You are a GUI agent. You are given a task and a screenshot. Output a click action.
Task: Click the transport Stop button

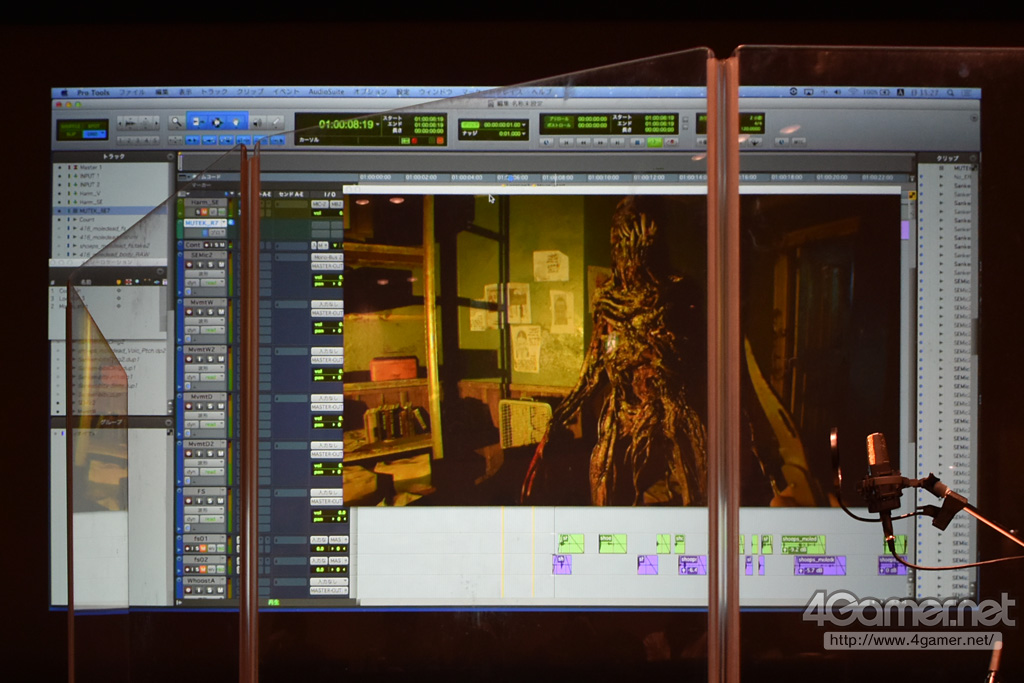click(637, 142)
